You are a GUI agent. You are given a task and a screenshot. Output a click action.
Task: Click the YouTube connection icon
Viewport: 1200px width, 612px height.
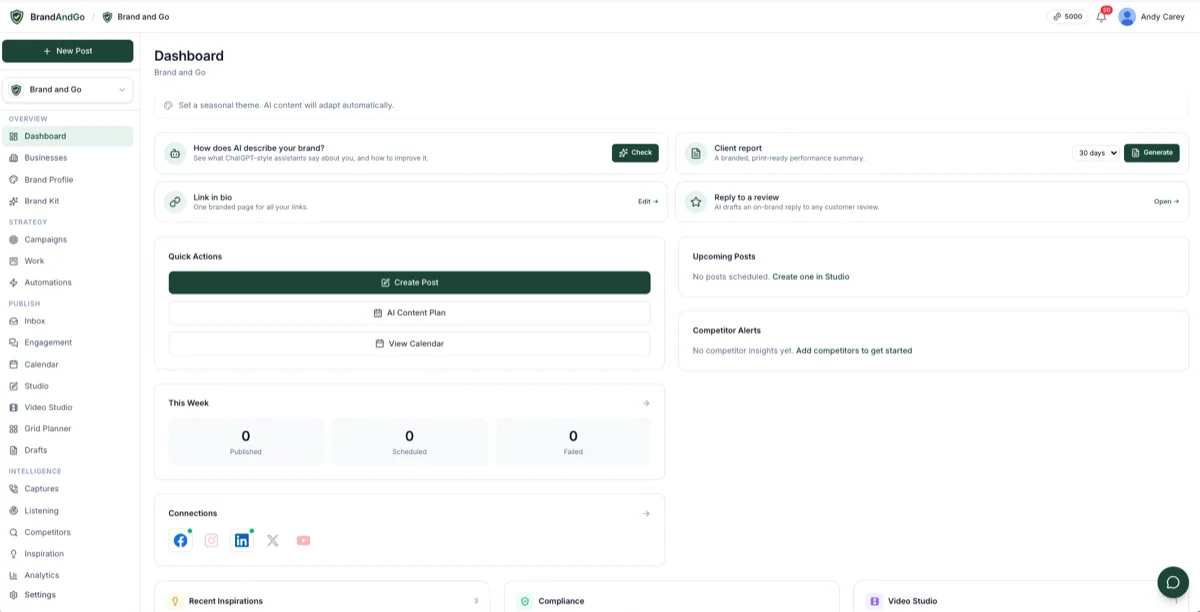(303, 540)
